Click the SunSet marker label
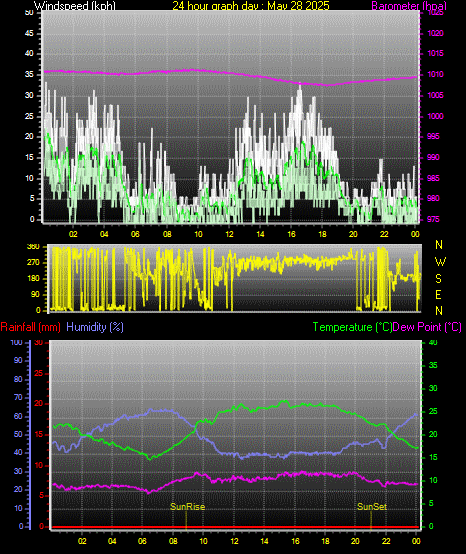The height and width of the screenshot is (554, 466). [x=372, y=507]
